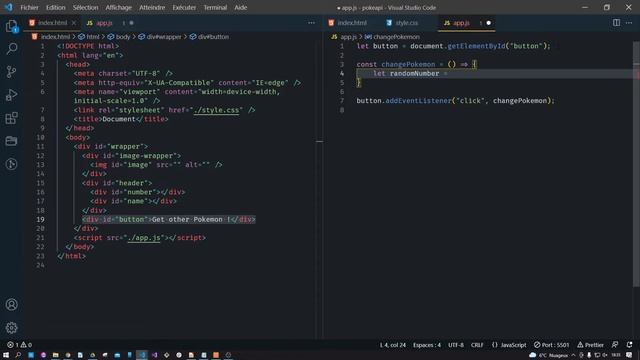Switch to app.js tab in left group

click(110, 23)
